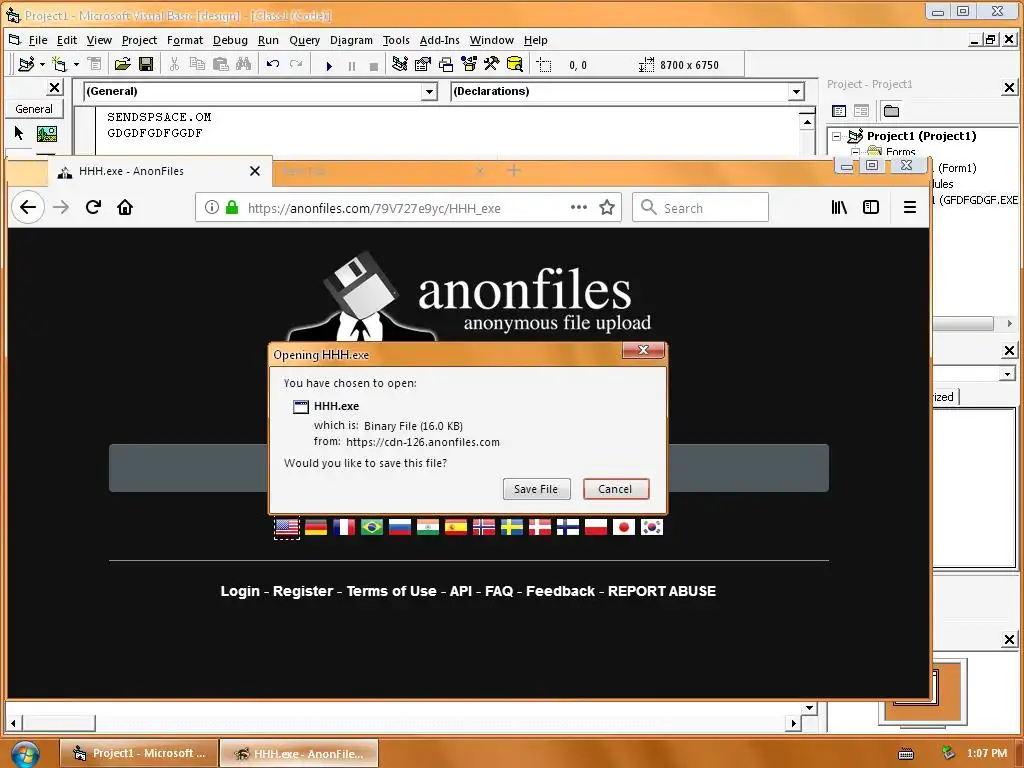Image resolution: width=1024 pixels, height=768 pixels.
Task: Open the (Declarations) procedure dropdown
Action: point(796,91)
